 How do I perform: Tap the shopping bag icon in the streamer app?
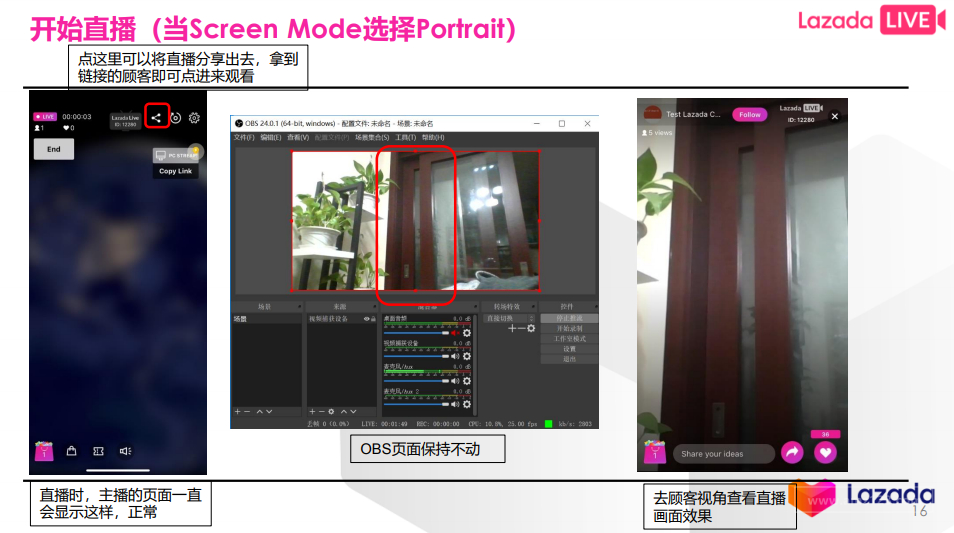71,451
